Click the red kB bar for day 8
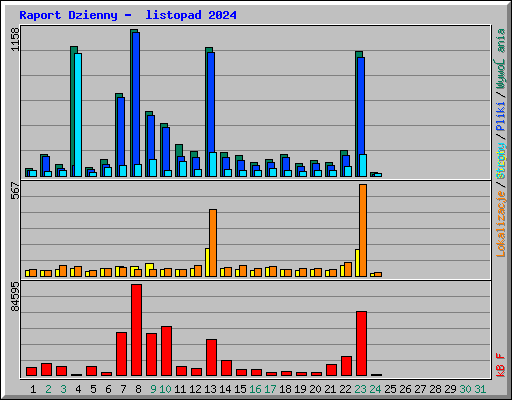The height and width of the screenshot is (400, 512). [136, 330]
